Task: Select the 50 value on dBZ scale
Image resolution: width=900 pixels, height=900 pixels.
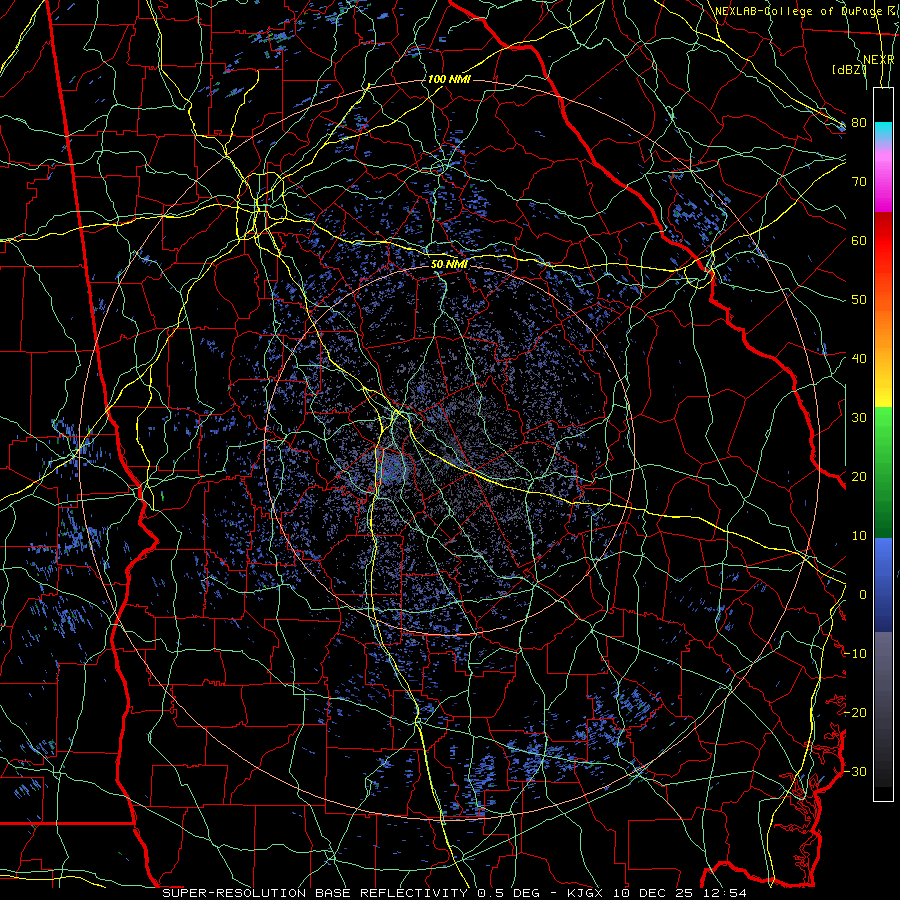Action: [859, 300]
